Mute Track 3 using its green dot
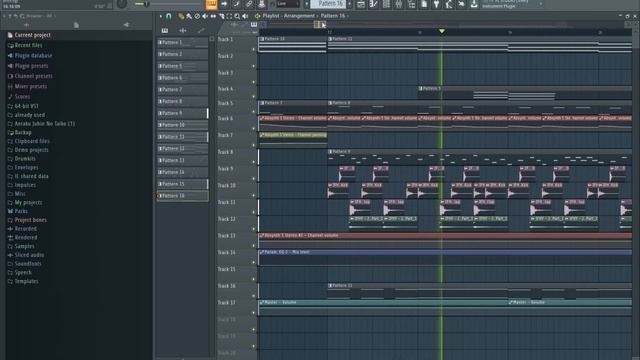The width and height of the screenshot is (640, 360). click(x=253, y=82)
